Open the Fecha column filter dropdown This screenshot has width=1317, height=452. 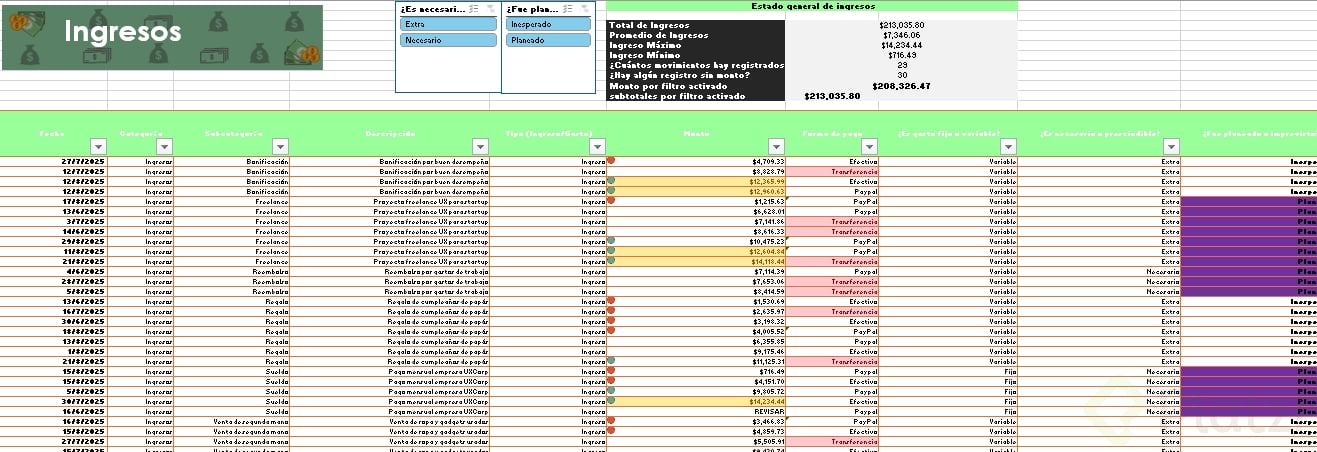(x=98, y=146)
